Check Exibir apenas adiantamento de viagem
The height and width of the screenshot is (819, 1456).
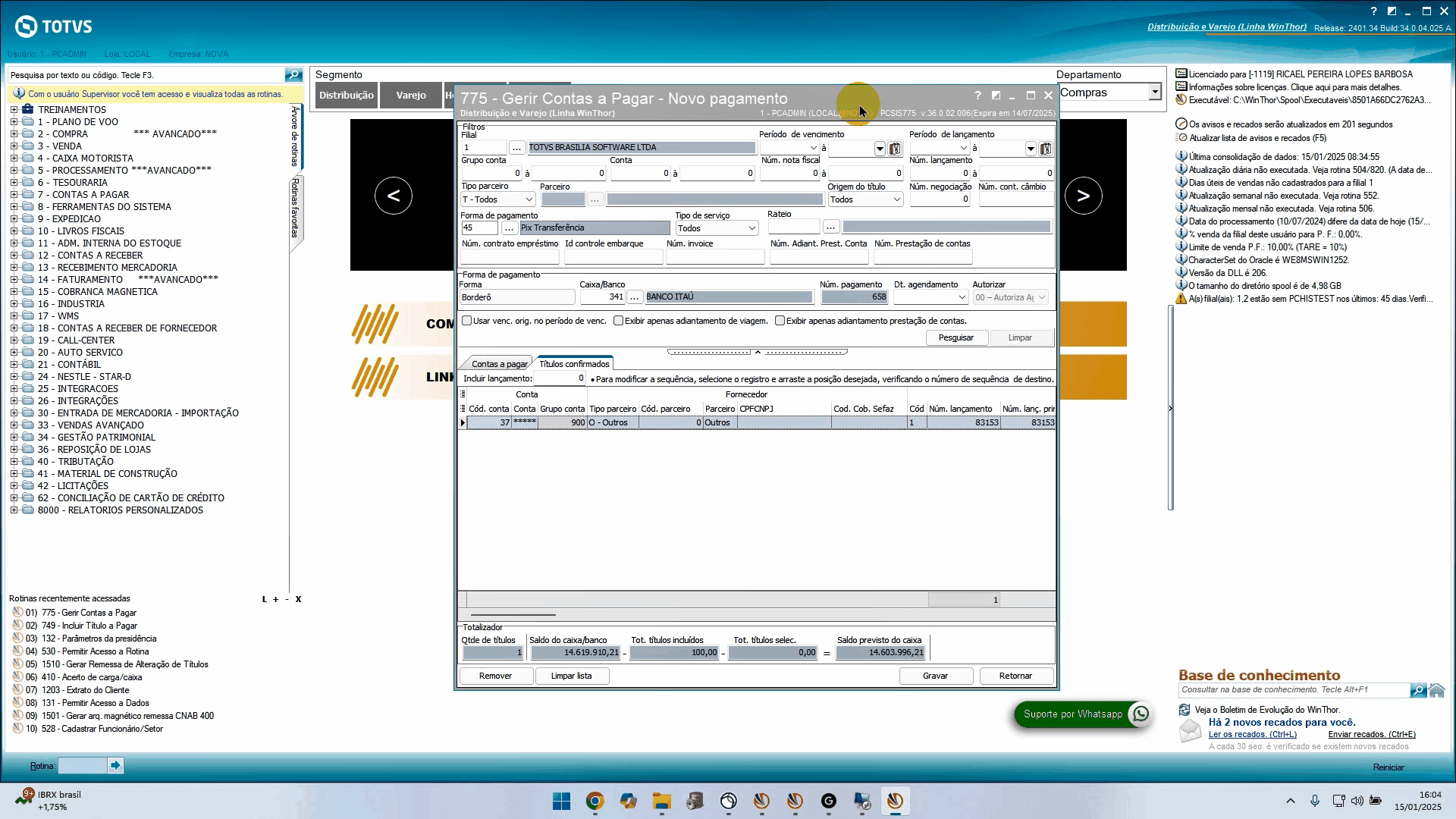click(619, 321)
